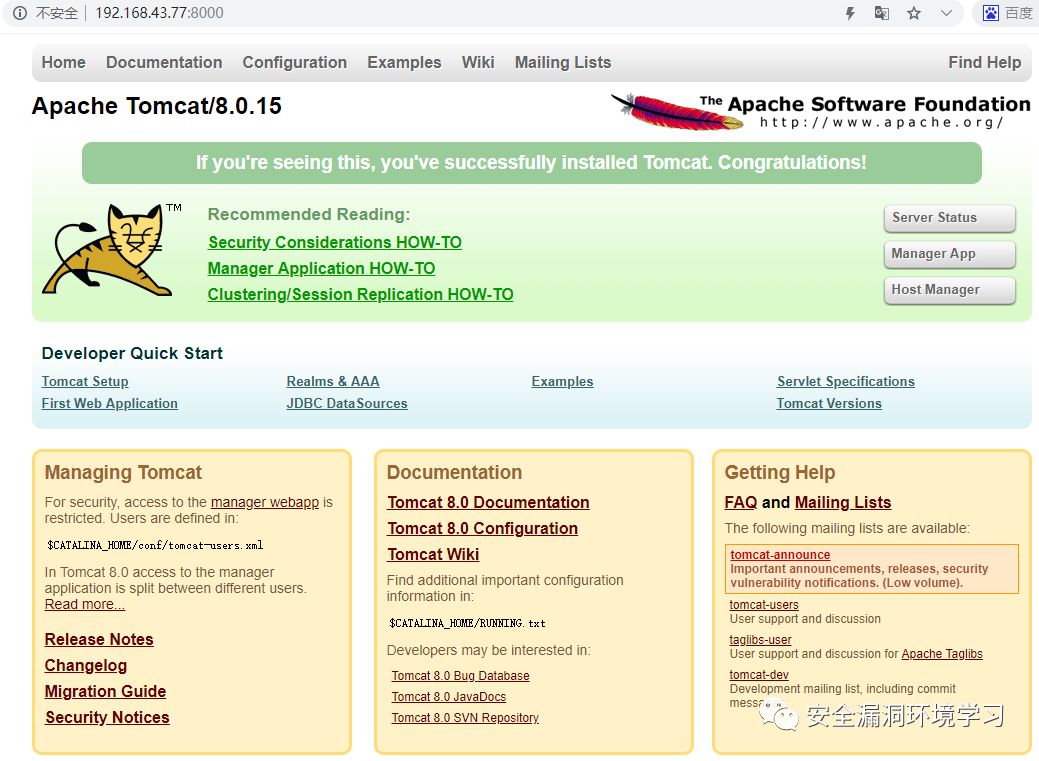Click the Tomcat cat logo
1039x761 pixels.
(x=109, y=250)
